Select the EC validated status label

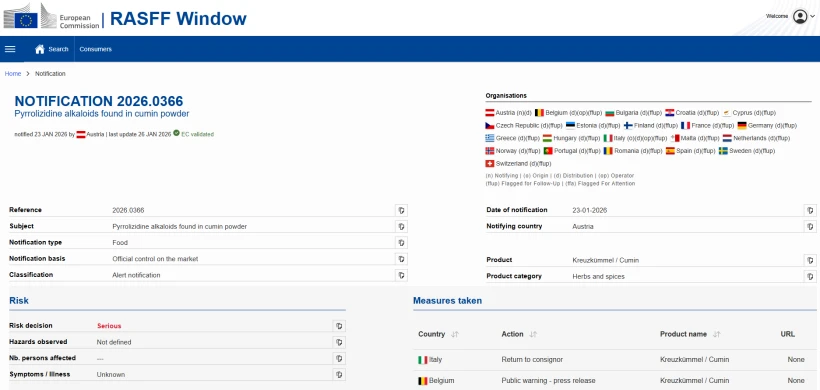coord(197,134)
